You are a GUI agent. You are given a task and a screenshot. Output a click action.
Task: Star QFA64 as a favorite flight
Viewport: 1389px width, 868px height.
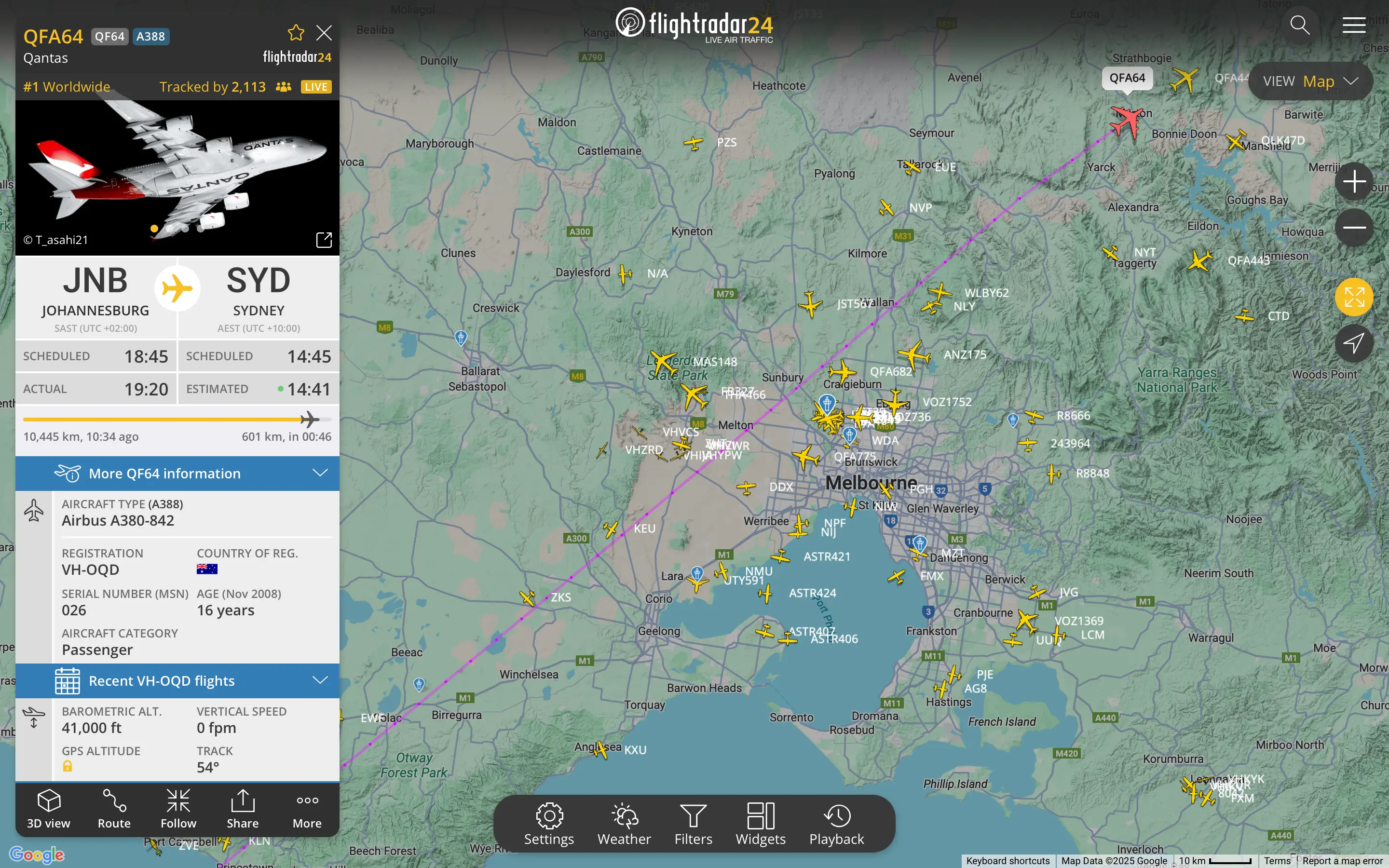point(296,33)
